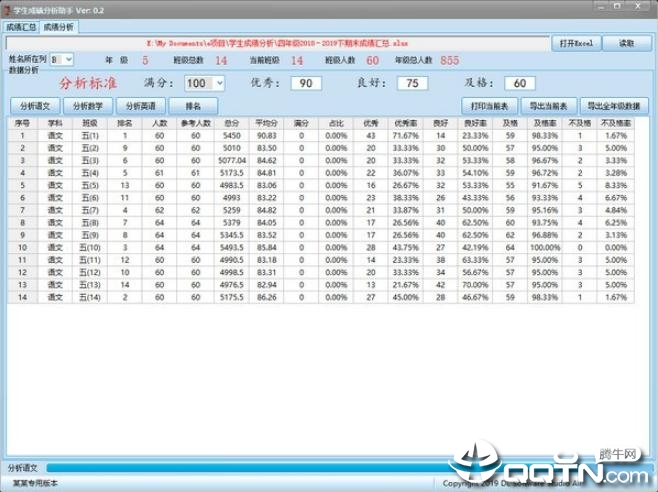
Task: Click total score 5450 cell
Action: (232, 136)
